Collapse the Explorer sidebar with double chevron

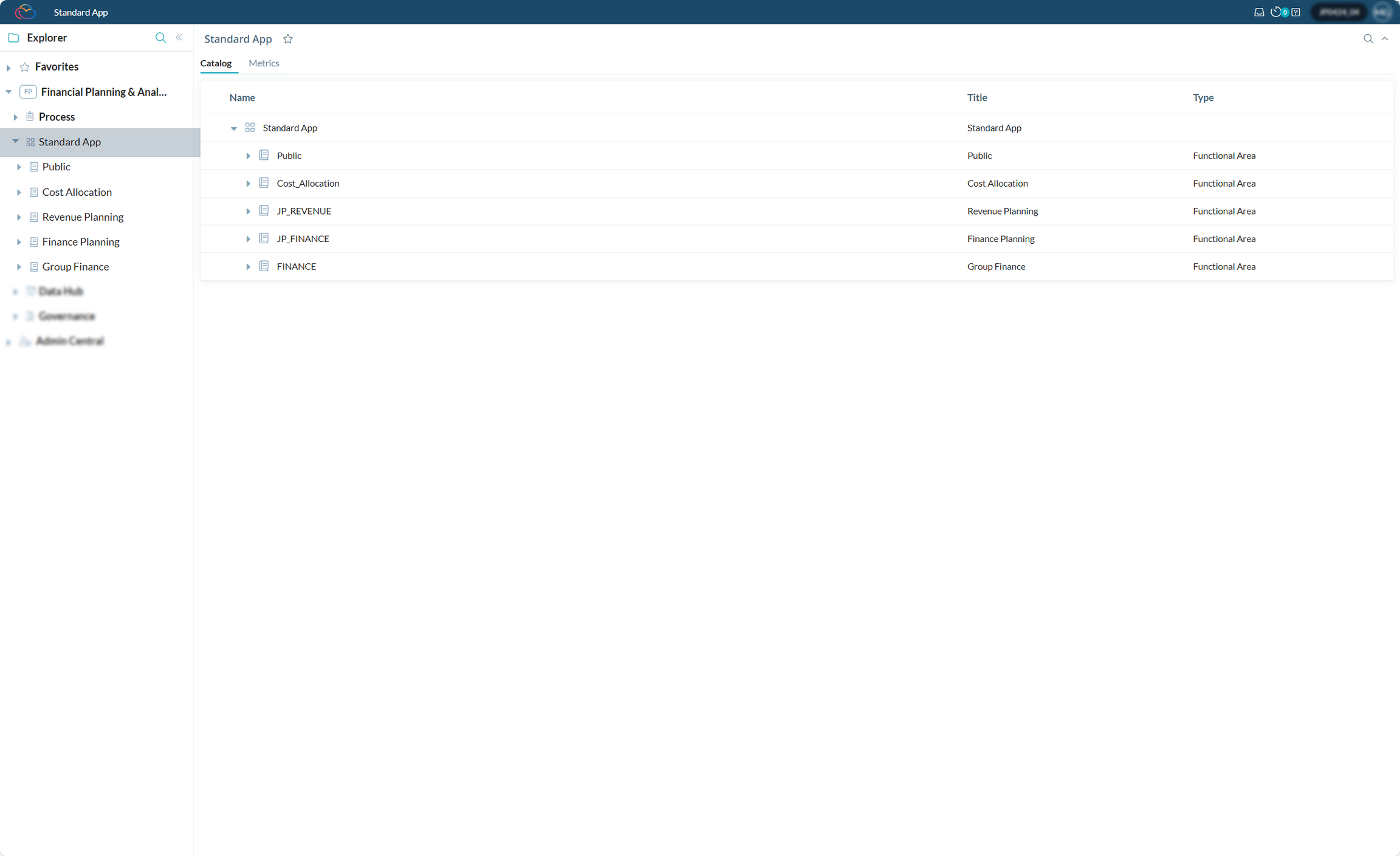click(179, 38)
